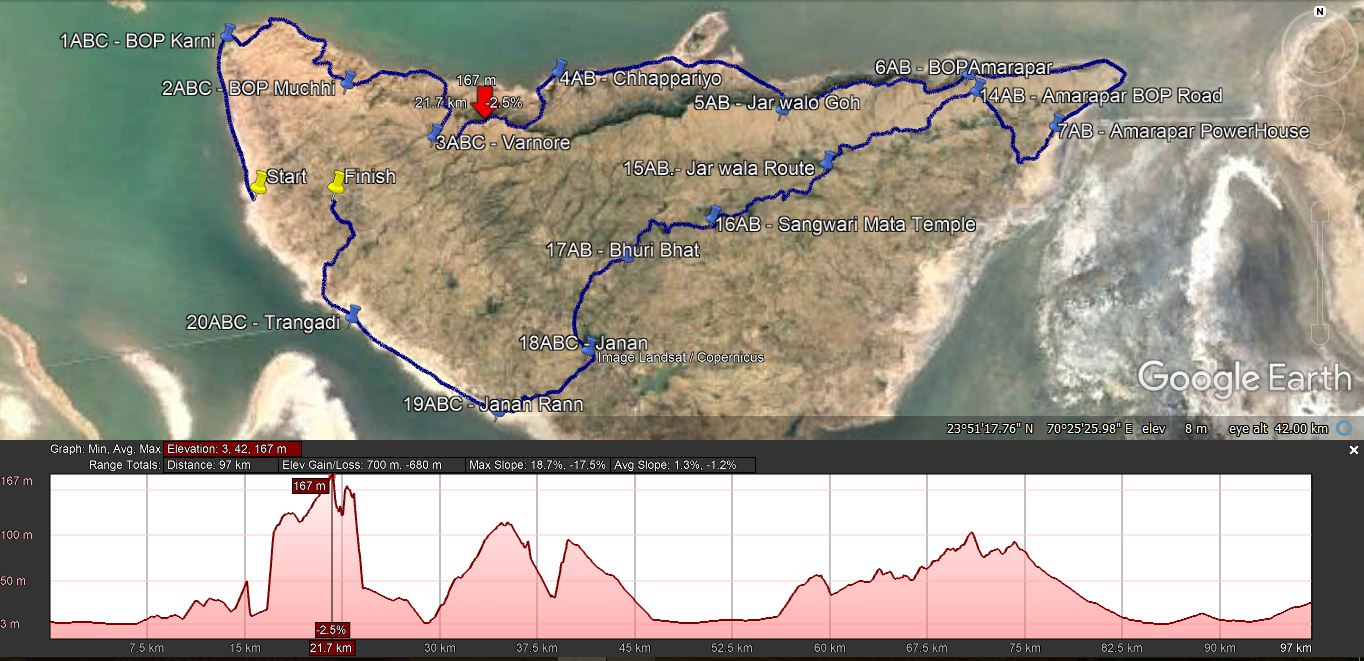Click the streaming status circle icon
Screen dimensions: 1364x661
[1346, 428]
